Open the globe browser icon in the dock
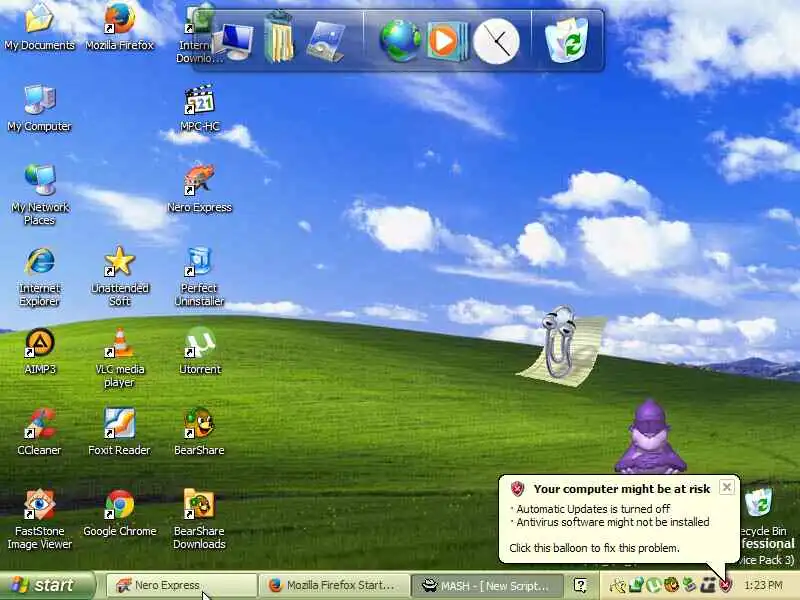 400,40
